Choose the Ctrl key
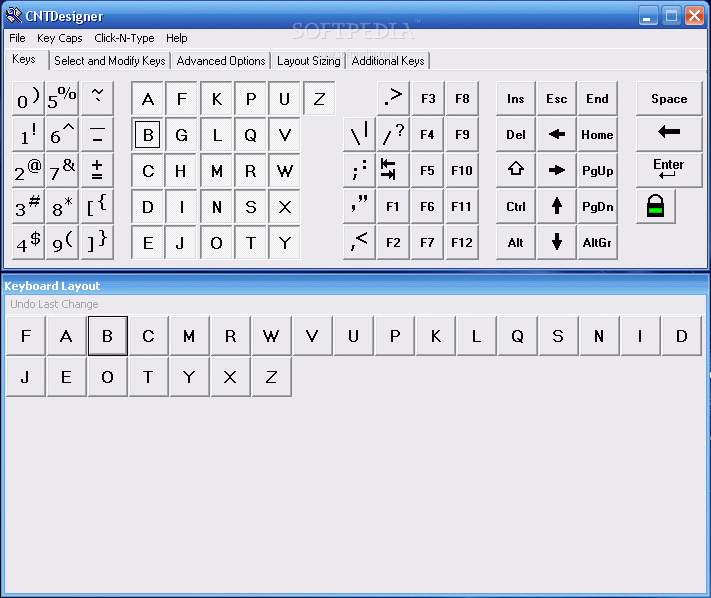This screenshot has width=711, height=598. (x=516, y=206)
